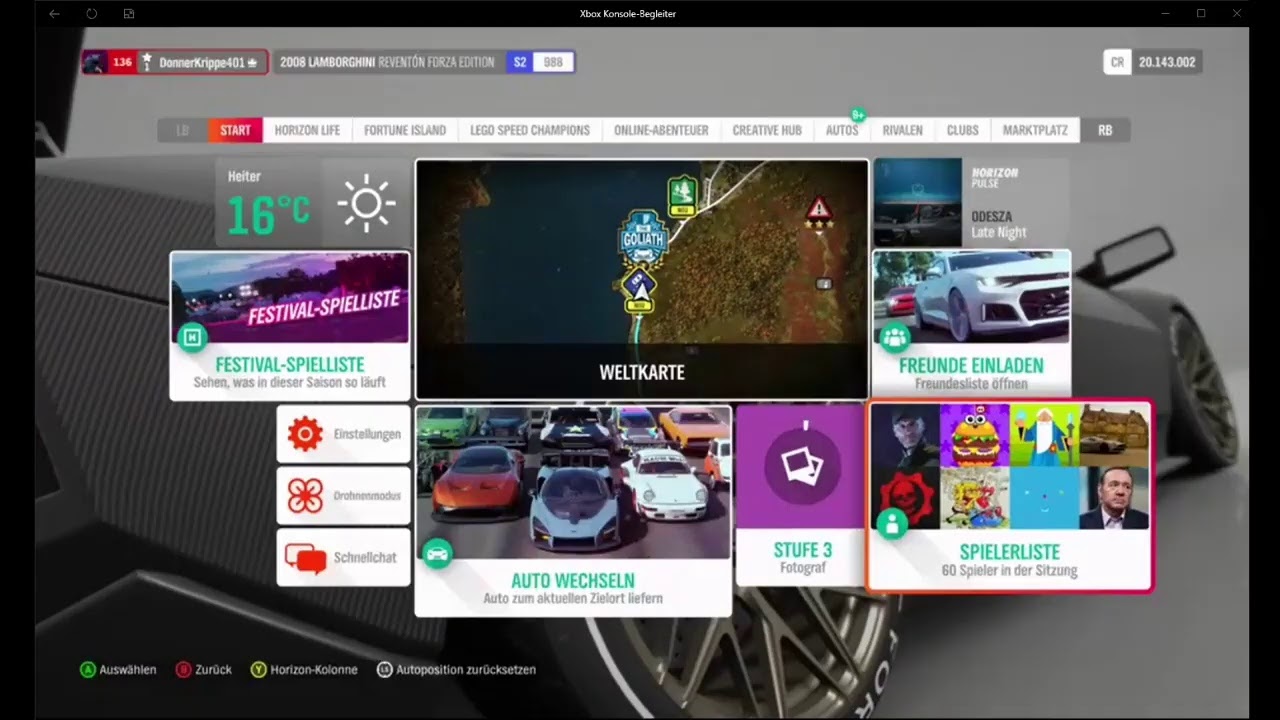This screenshot has width=1280, height=720.
Task: Click the save-screenshot icon in title bar
Action: click(129, 14)
